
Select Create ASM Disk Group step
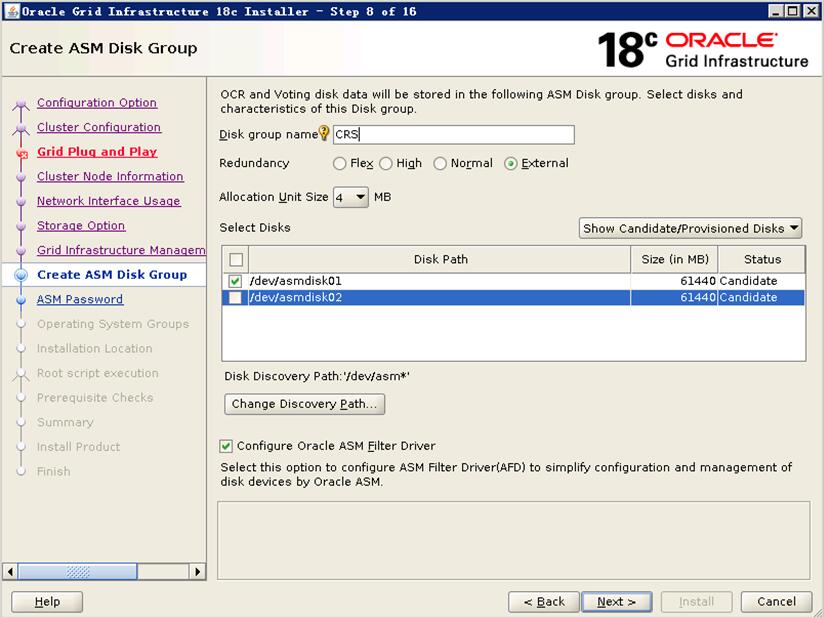pos(112,275)
